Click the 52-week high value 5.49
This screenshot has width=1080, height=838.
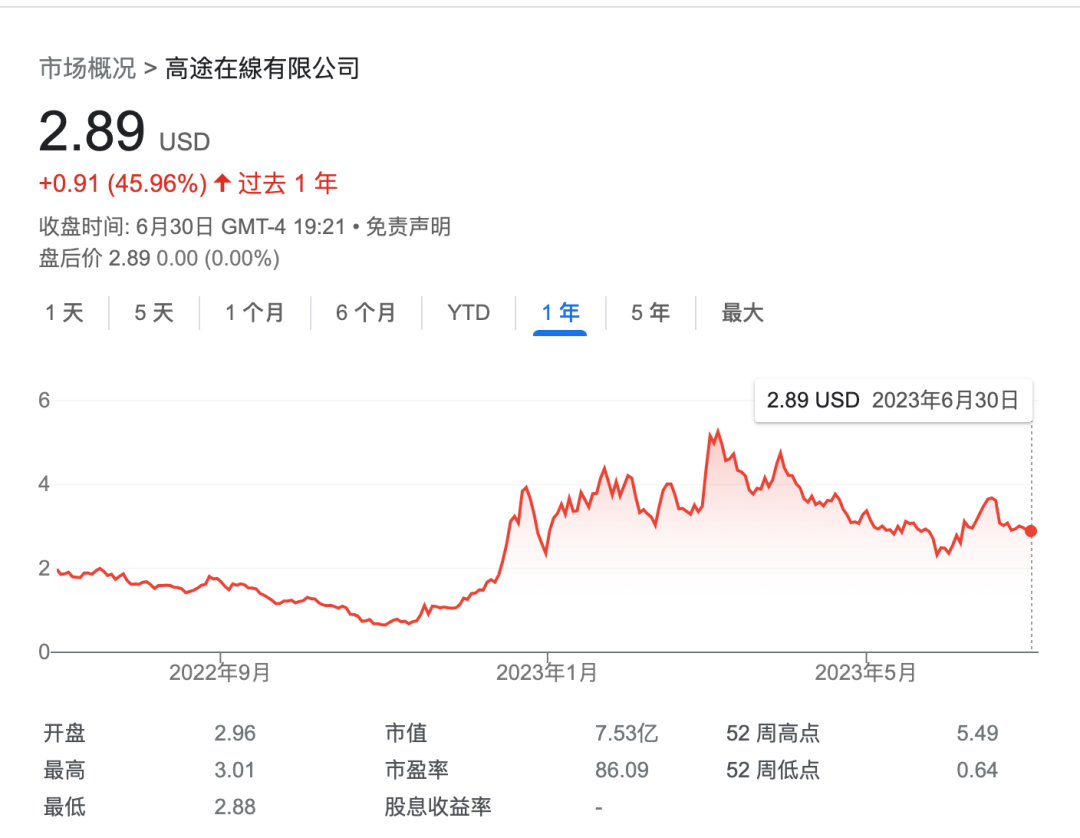click(977, 733)
